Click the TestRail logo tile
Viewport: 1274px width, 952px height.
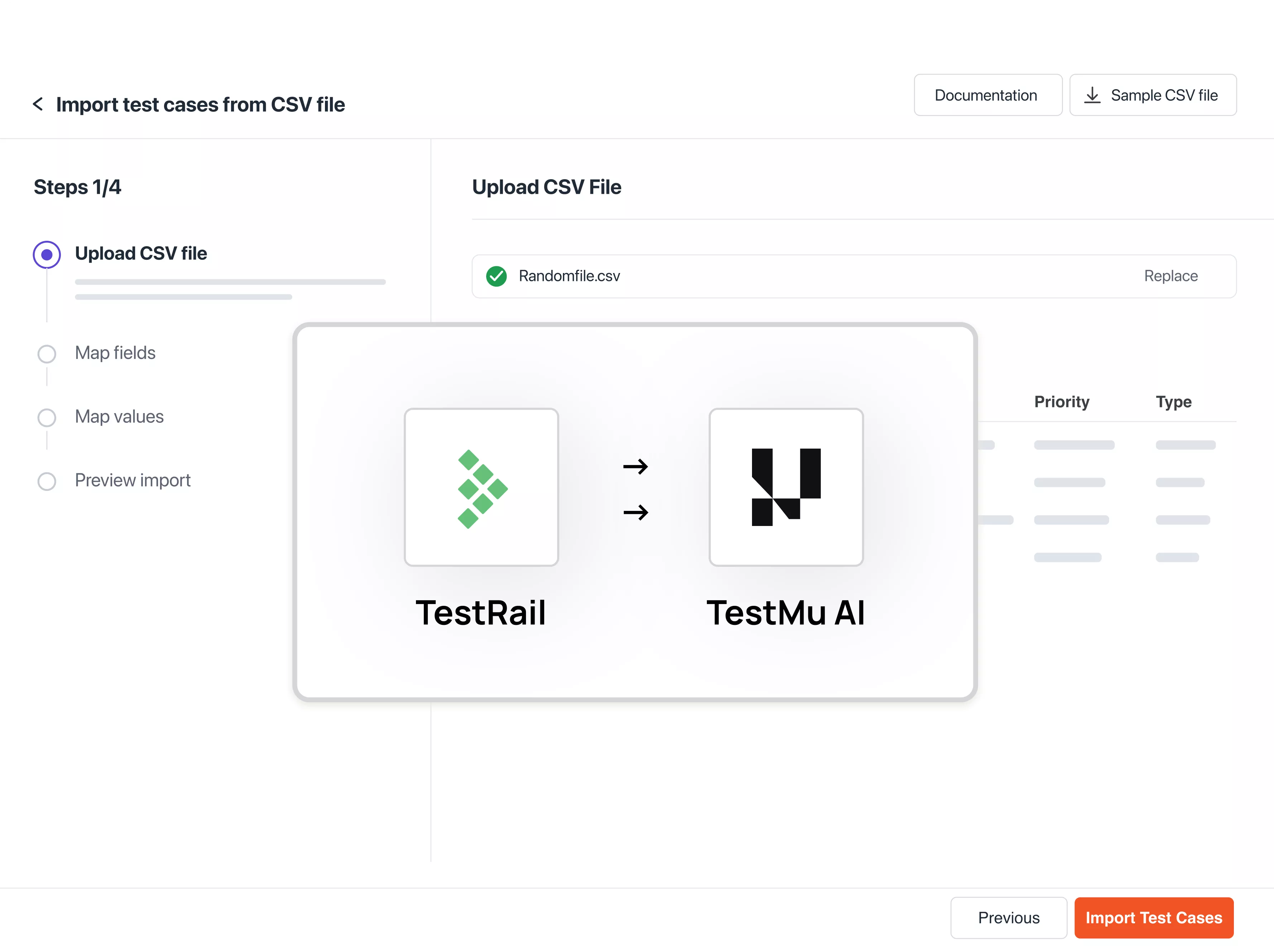click(x=482, y=487)
